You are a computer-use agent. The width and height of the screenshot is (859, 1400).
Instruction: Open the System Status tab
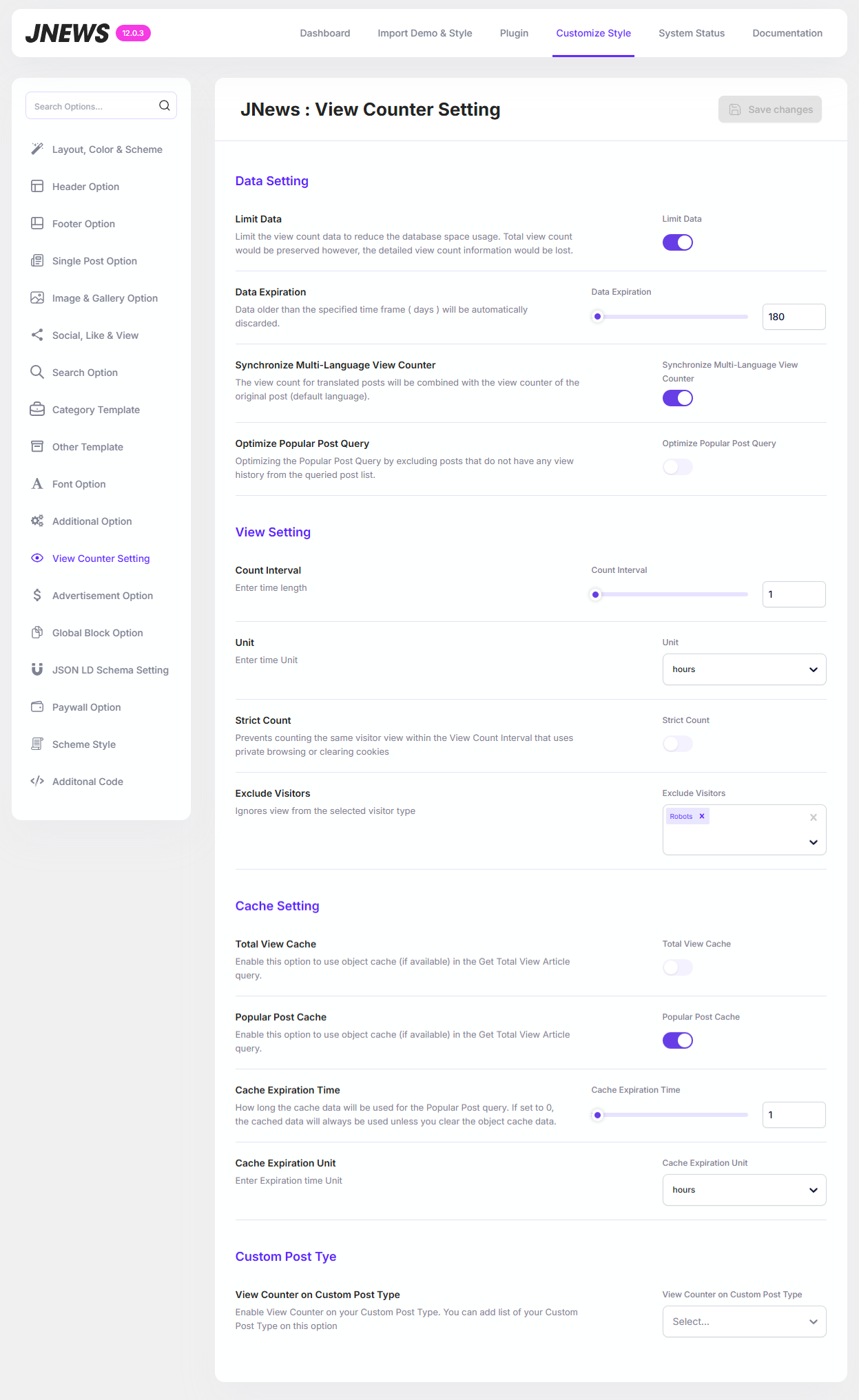tap(692, 33)
